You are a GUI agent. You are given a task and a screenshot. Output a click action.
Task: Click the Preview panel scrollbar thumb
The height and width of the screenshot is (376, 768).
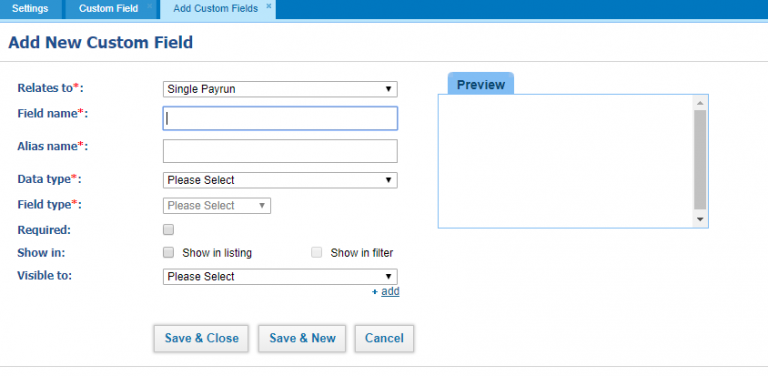pos(700,160)
